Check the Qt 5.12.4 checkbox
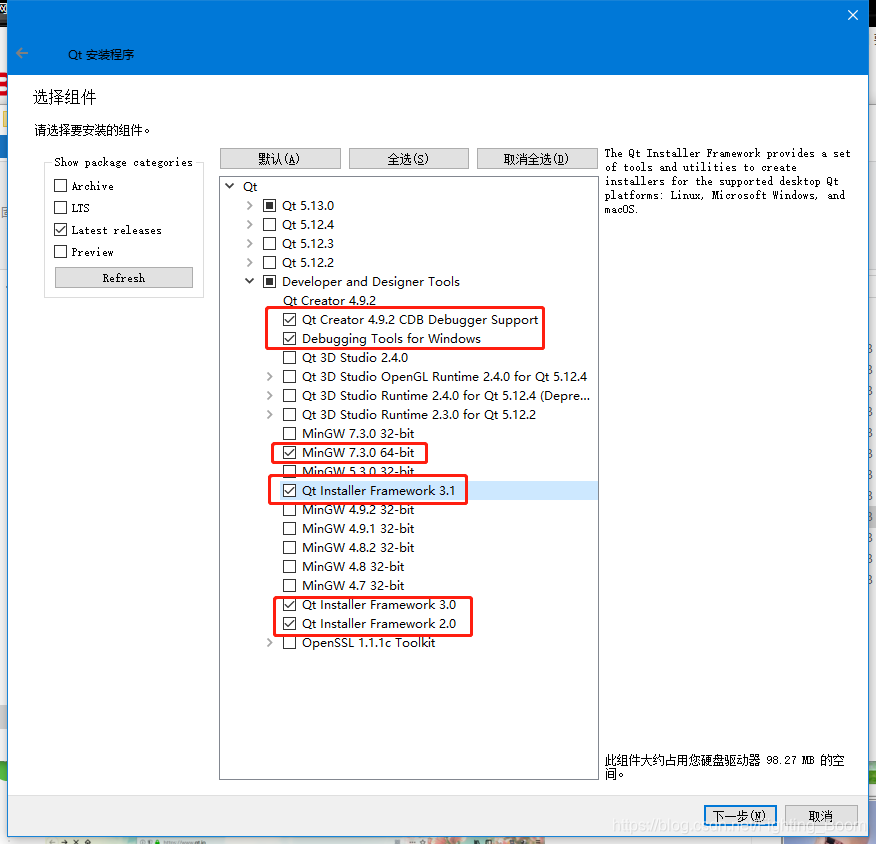The image size is (876, 844). 269,225
